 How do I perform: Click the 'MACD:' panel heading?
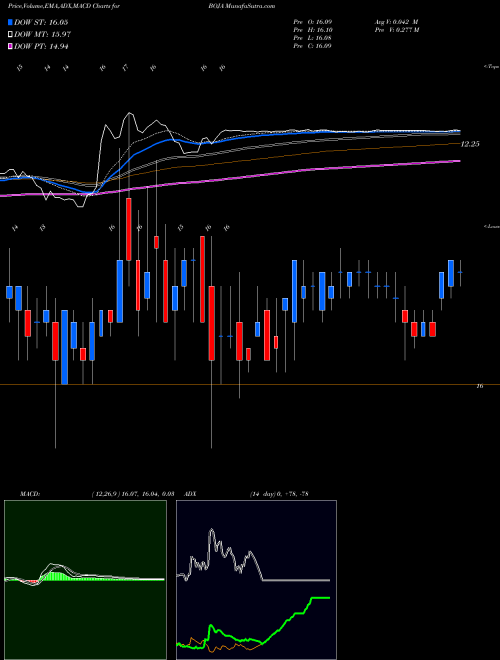tap(30, 494)
